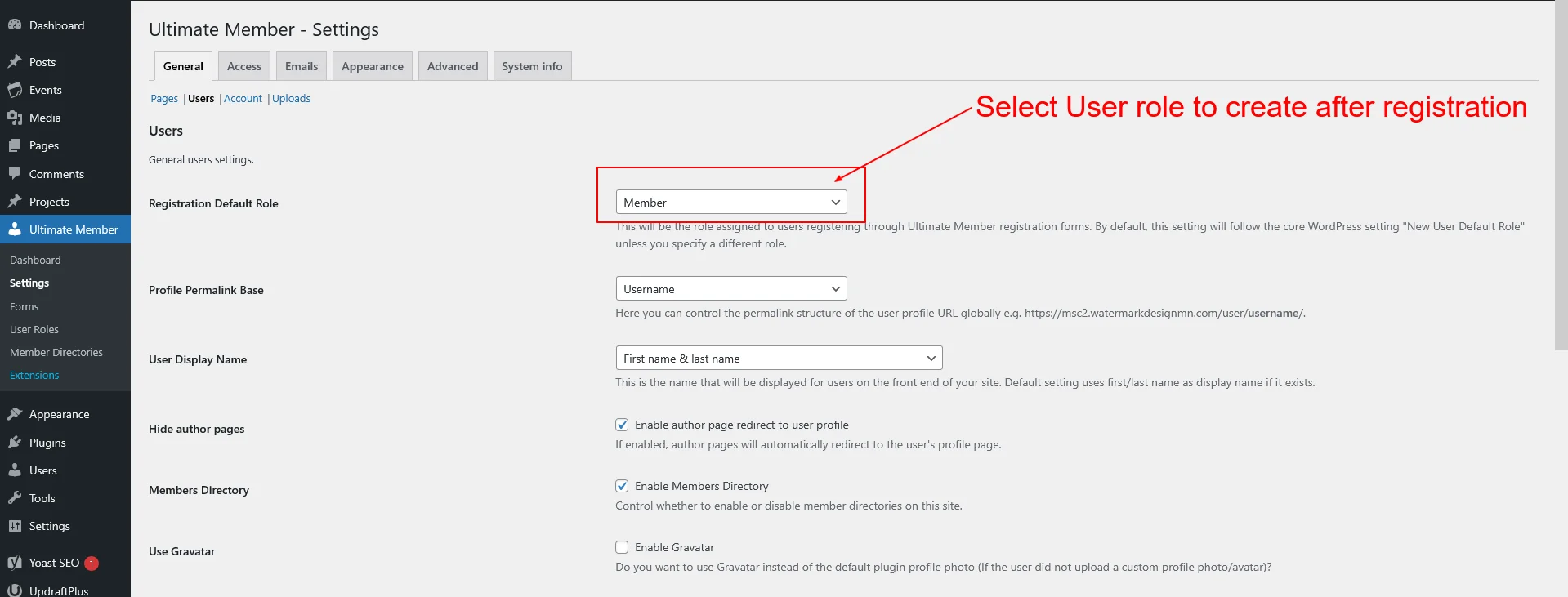The width and height of the screenshot is (1568, 597).
Task: Click the 'Ultimate Member - Settings' heading
Action: (x=264, y=29)
